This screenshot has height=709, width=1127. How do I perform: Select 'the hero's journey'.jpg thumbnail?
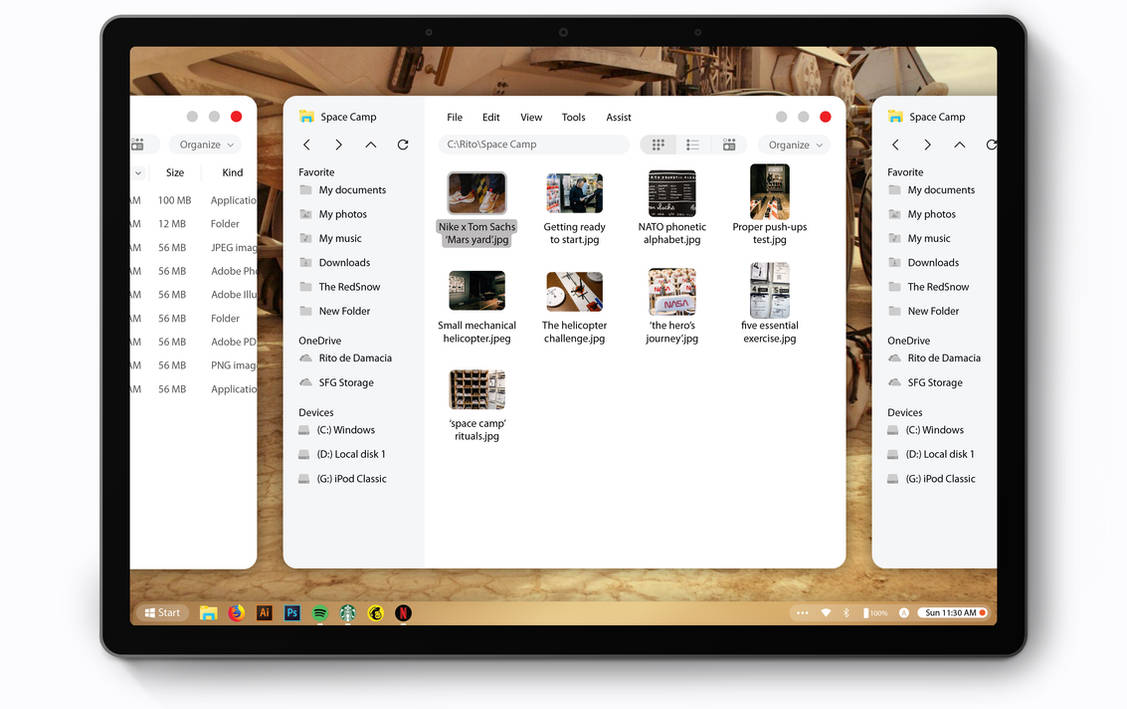pos(672,291)
